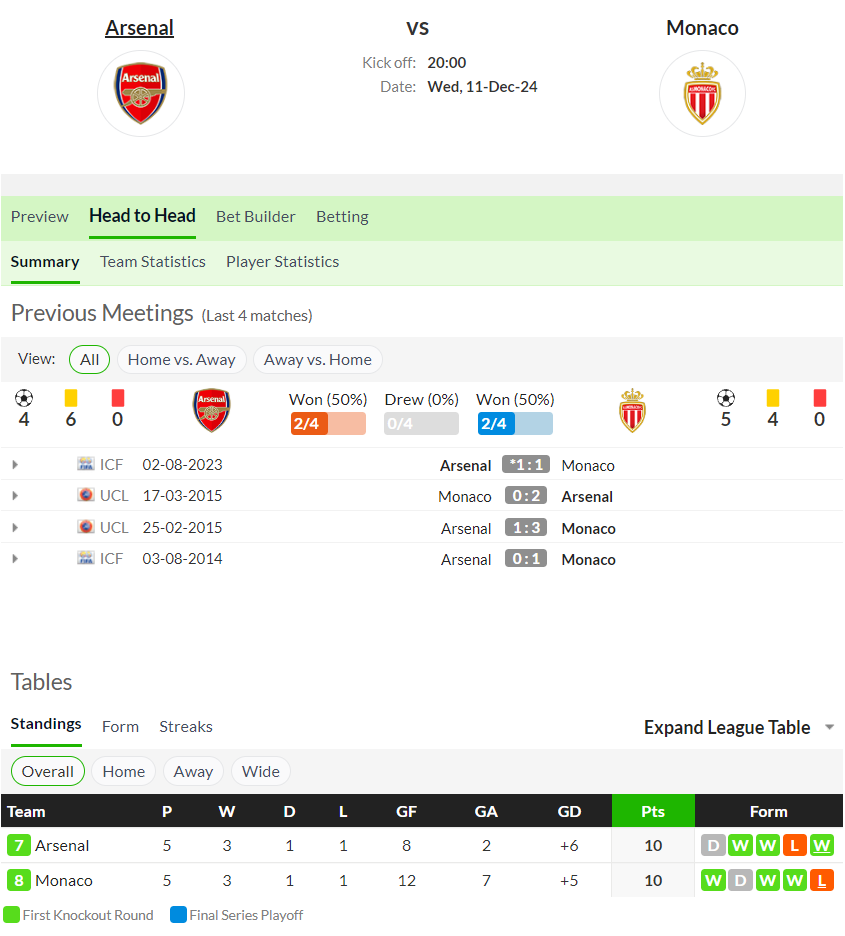Open the Expand League Table dropdown
The height and width of the screenshot is (936, 845).
739,727
